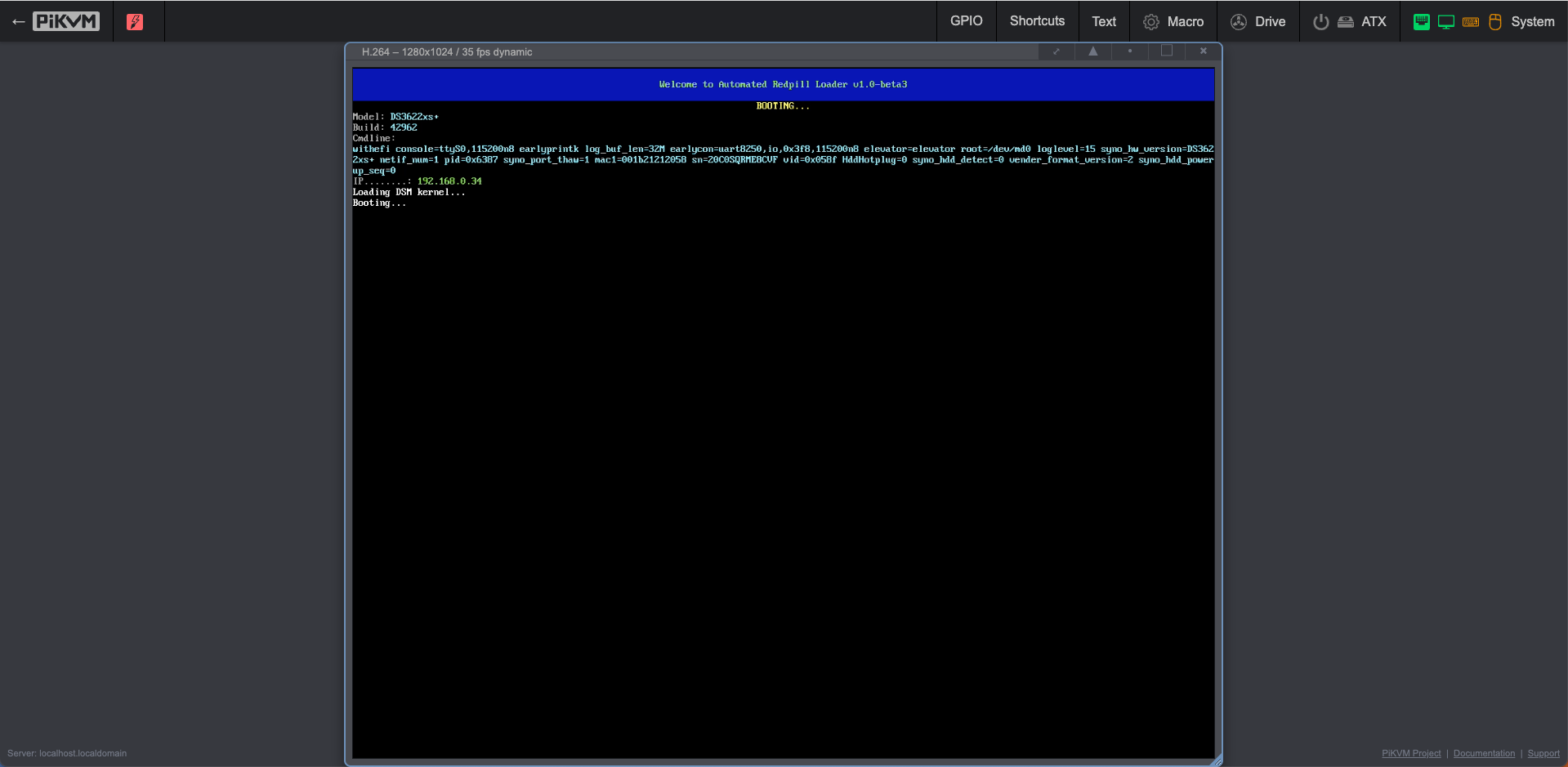The width and height of the screenshot is (1568, 767).
Task: Maximize the stream window with square icon
Action: (x=1167, y=51)
